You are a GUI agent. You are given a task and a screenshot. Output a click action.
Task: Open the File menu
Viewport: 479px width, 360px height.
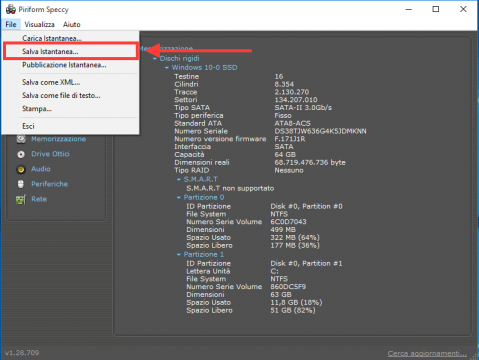tap(11, 24)
